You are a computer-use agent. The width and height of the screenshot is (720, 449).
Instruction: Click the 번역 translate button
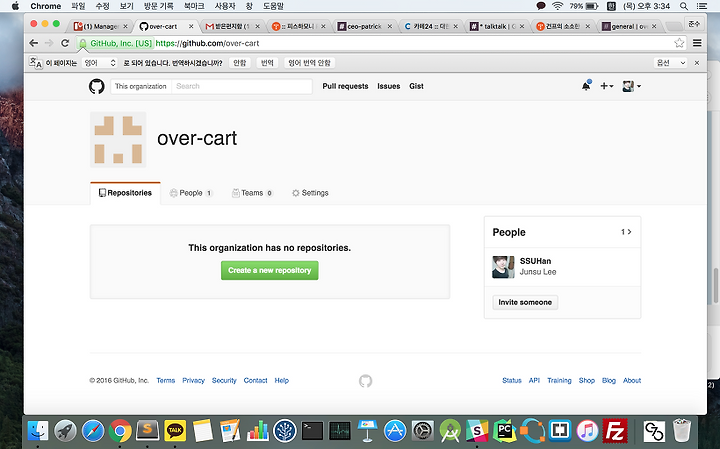click(267, 63)
